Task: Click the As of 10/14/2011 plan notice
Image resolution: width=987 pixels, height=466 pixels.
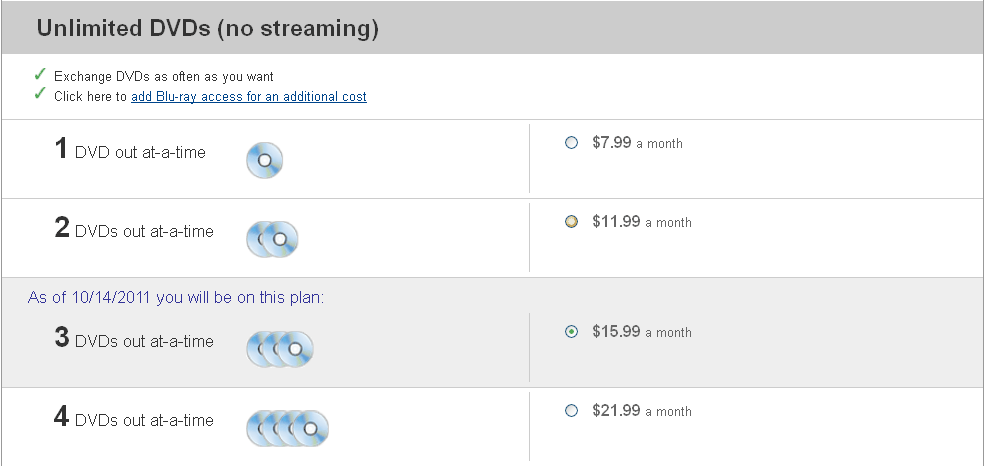Action: coord(176,297)
